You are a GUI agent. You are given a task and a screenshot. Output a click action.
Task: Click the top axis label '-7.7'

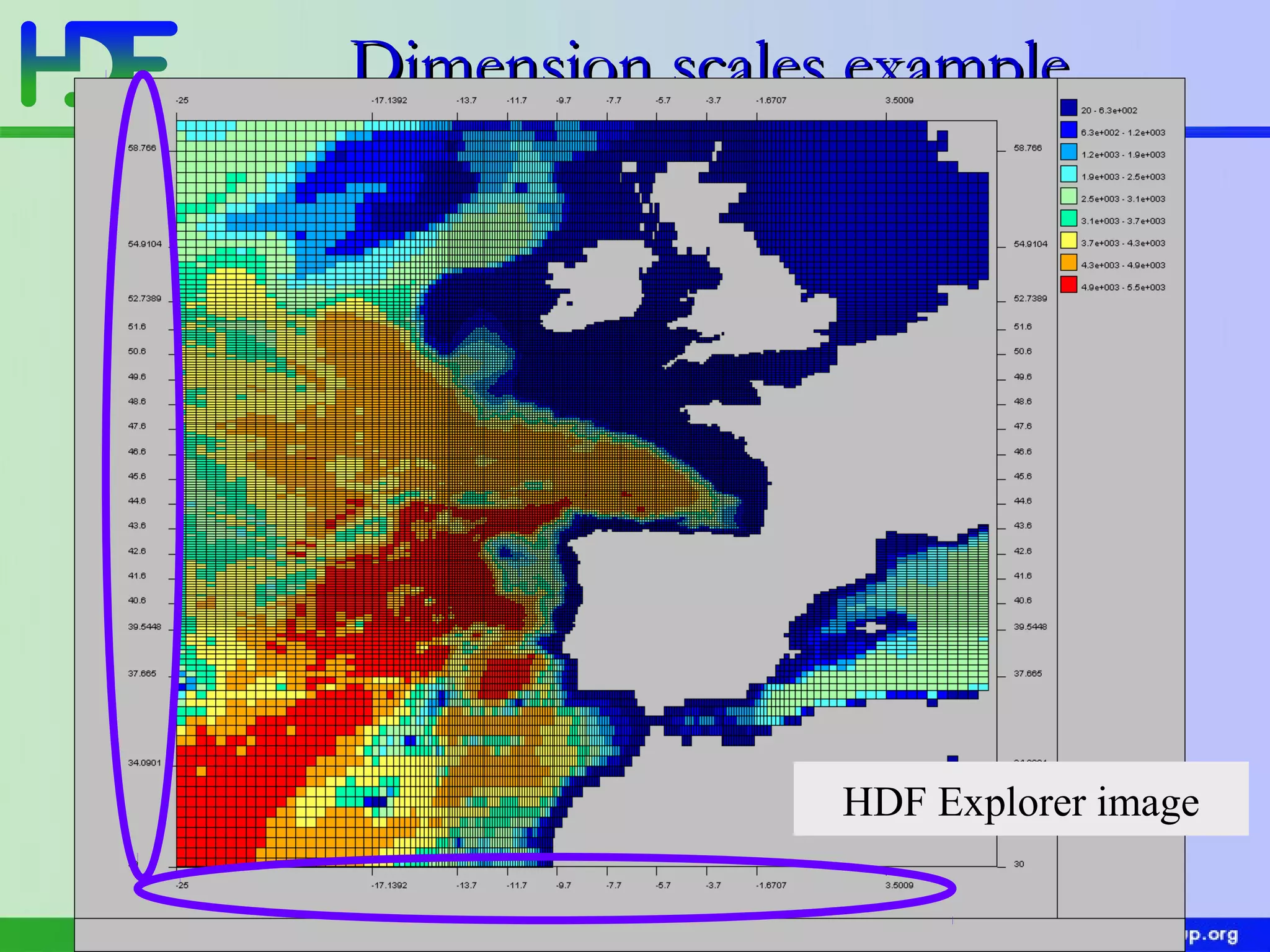(x=613, y=100)
